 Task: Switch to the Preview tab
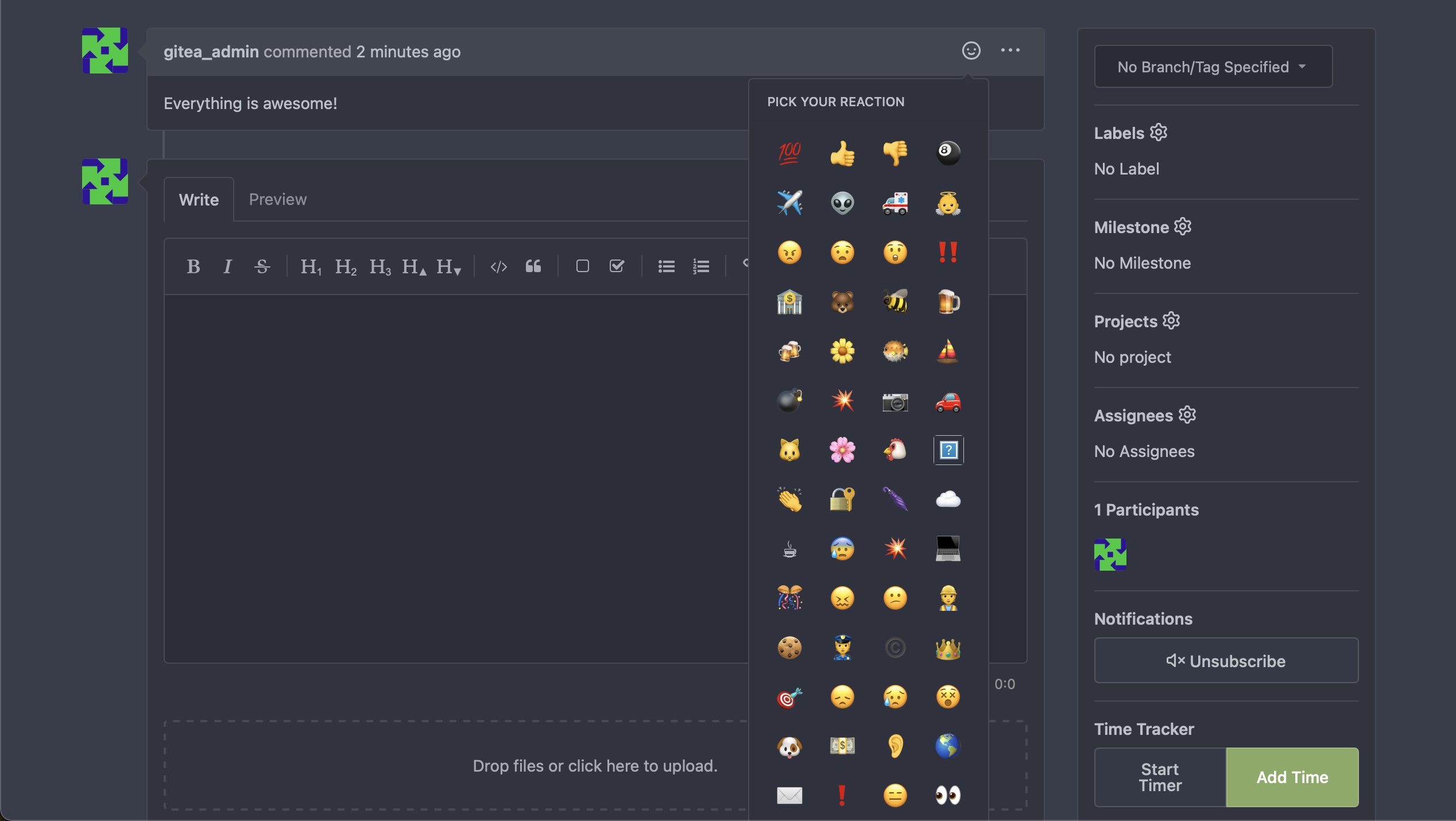[278, 199]
